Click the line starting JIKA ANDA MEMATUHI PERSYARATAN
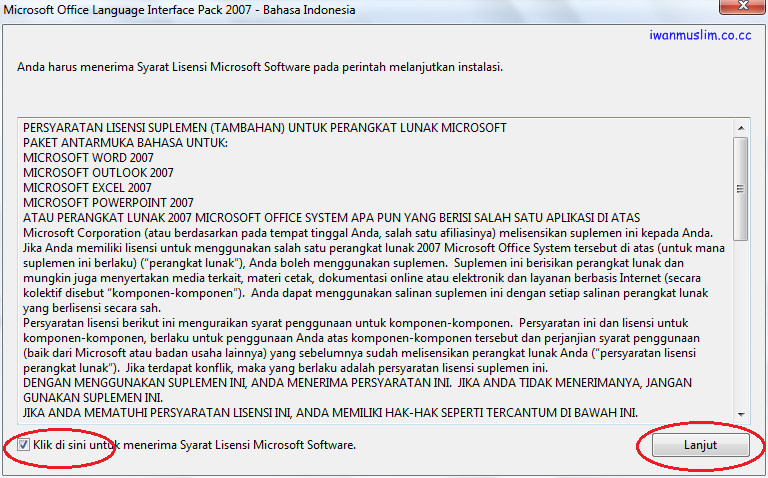 coord(331,413)
